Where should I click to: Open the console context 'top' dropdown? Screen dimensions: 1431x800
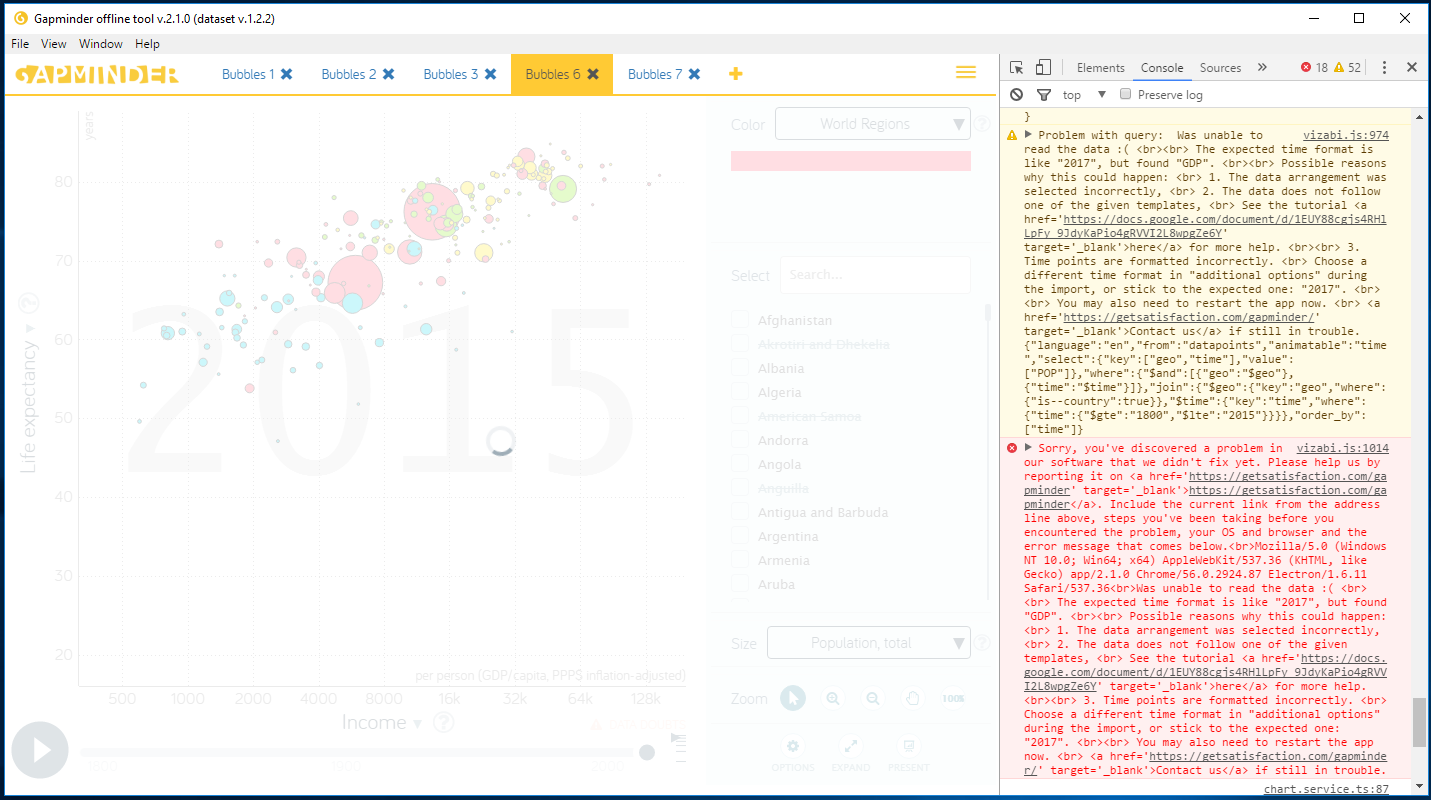coord(1084,95)
